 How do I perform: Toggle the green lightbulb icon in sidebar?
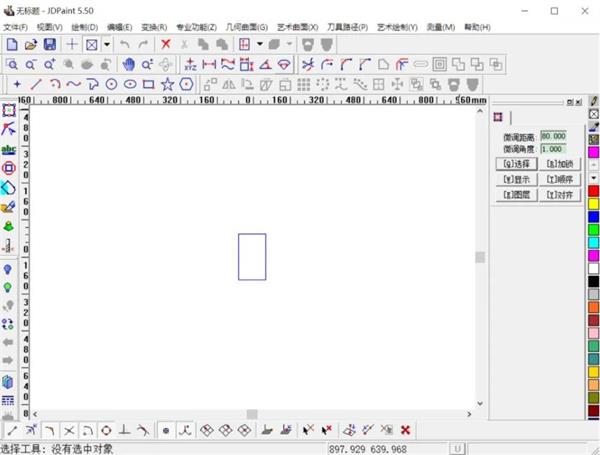click(x=8, y=288)
